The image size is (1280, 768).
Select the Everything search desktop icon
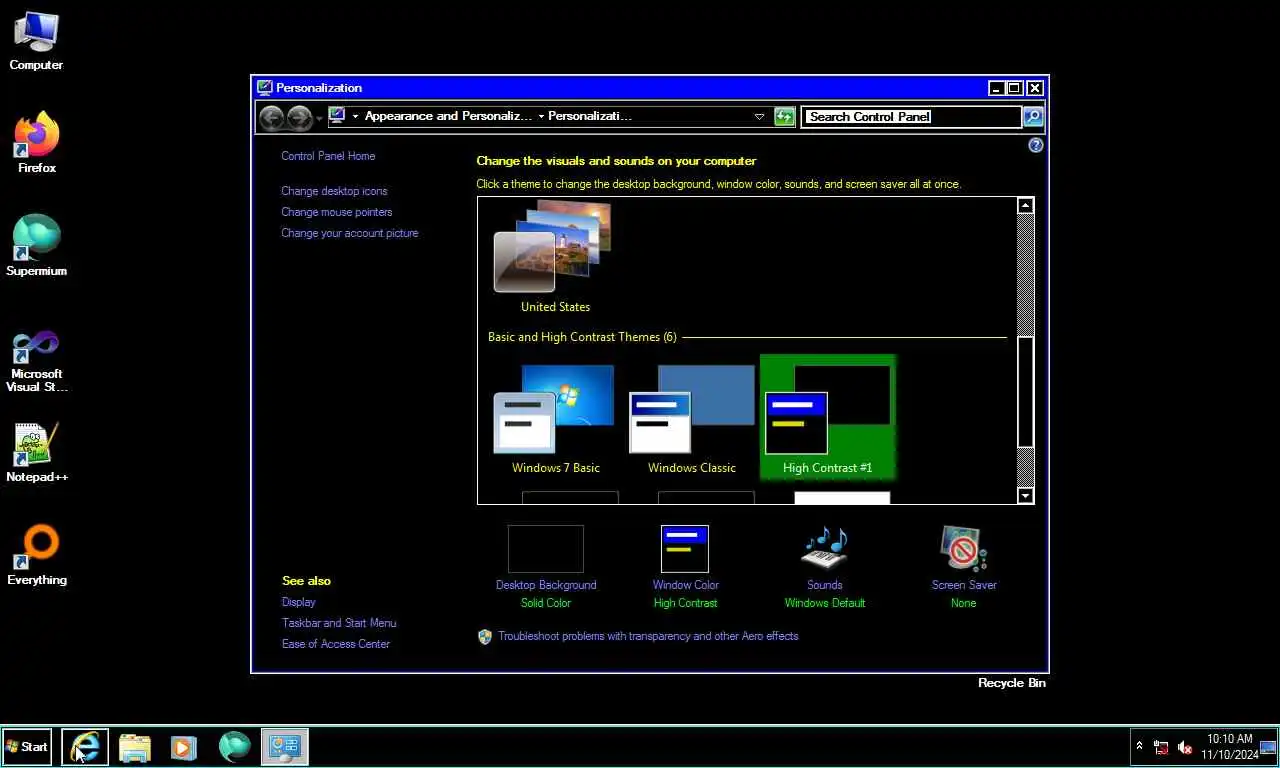tap(36, 555)
